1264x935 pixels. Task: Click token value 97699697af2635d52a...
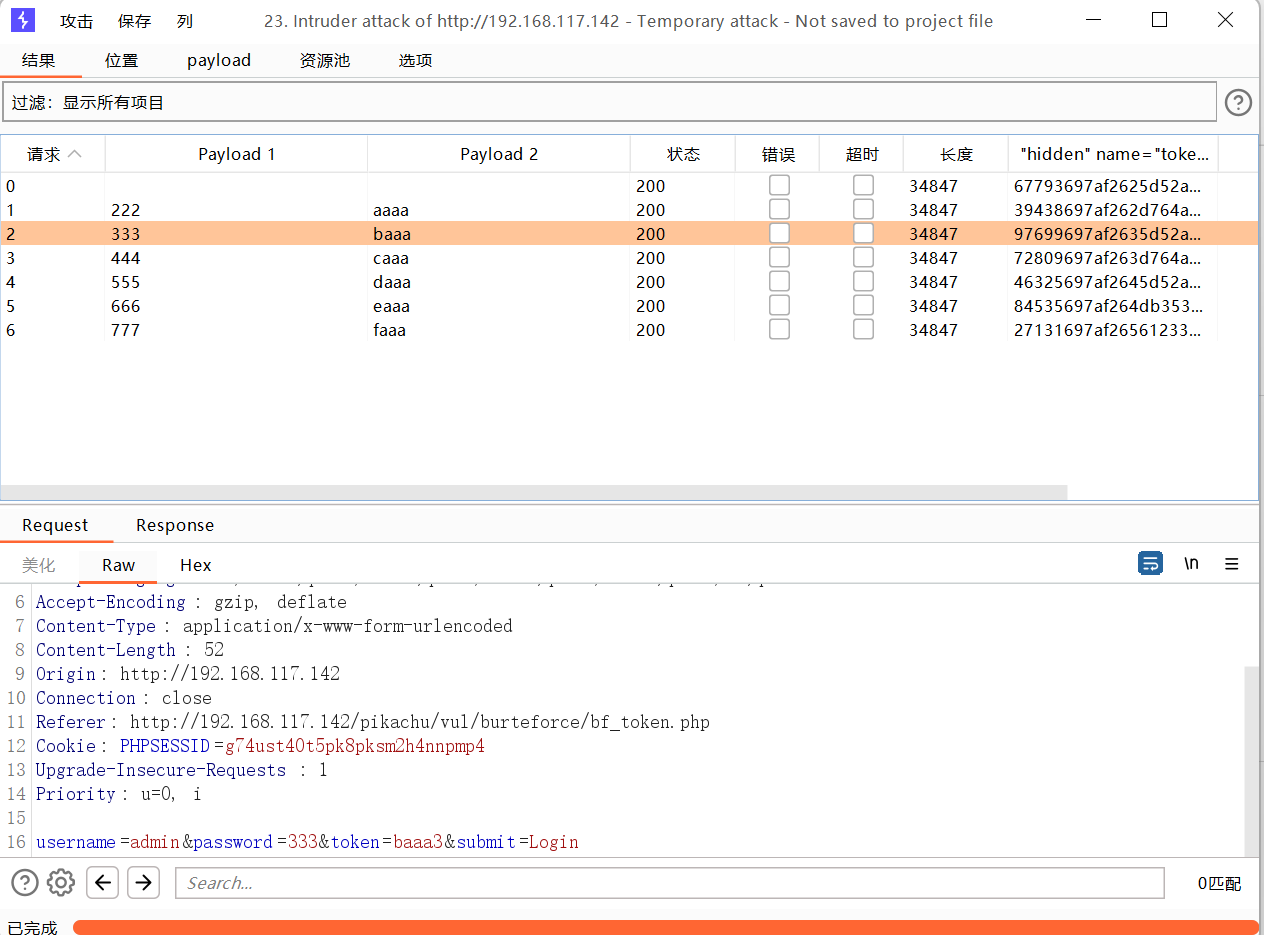1108,234
